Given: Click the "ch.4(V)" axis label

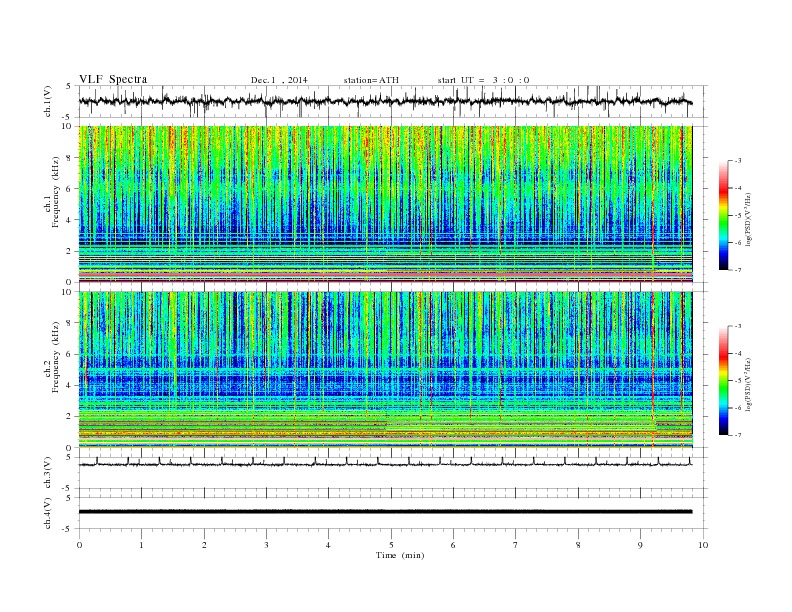Looking at the screenshot, I should point(48,513).
